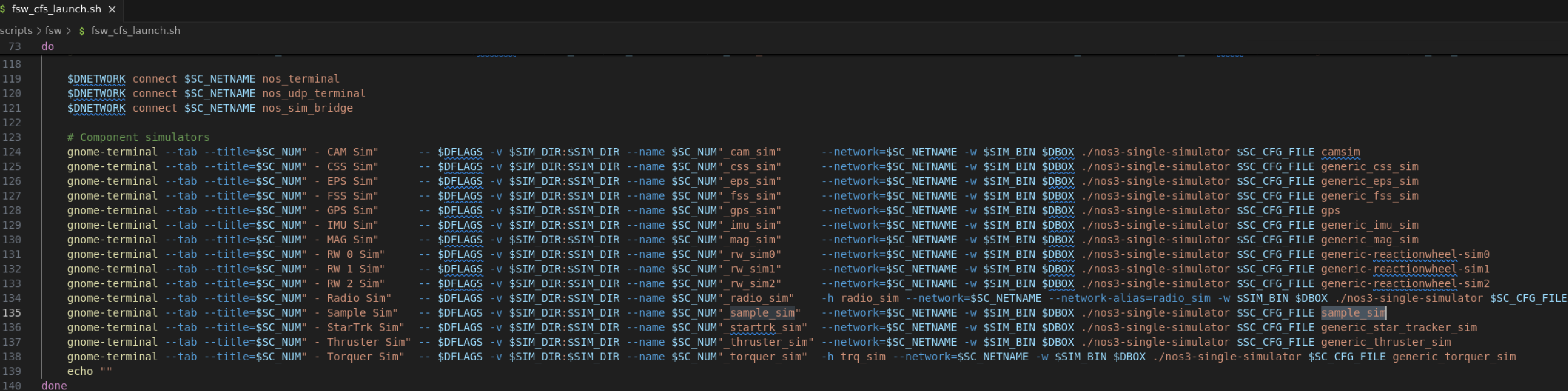This screenshot has width=1568, height=391.
Task: Click '- Torquer Sim"' title on line 138
Action: 359,357
